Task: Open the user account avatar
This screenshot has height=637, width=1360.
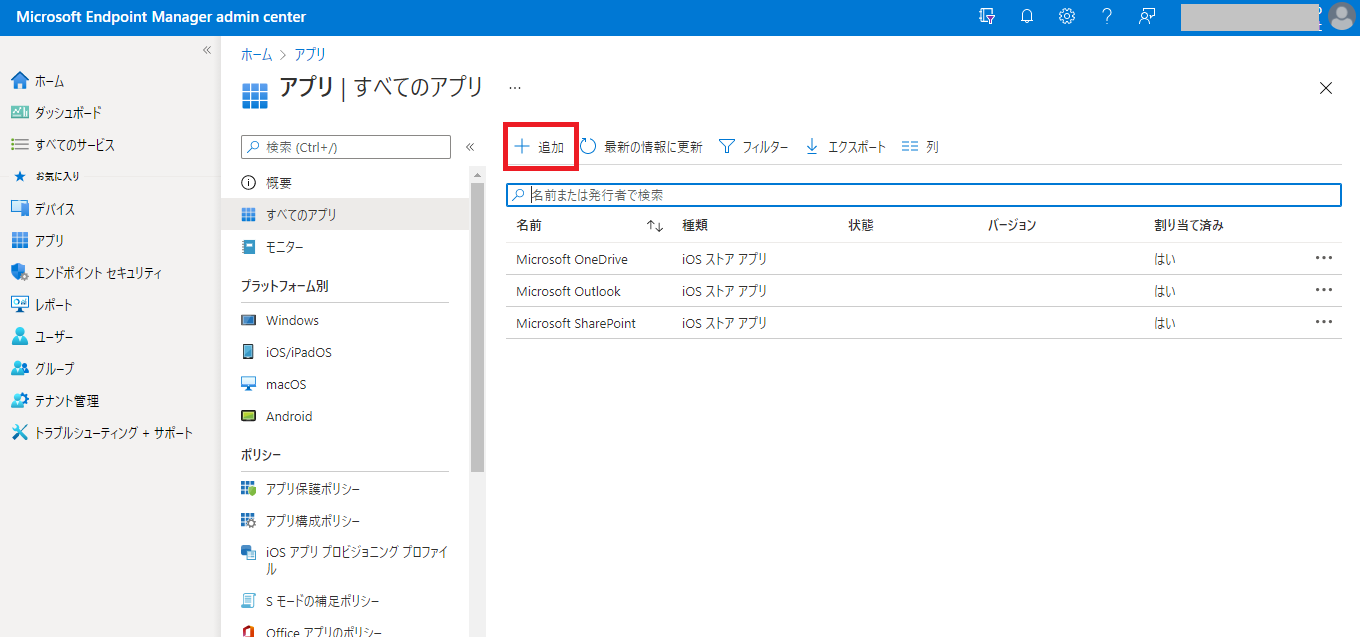Action: point(1341,17)
